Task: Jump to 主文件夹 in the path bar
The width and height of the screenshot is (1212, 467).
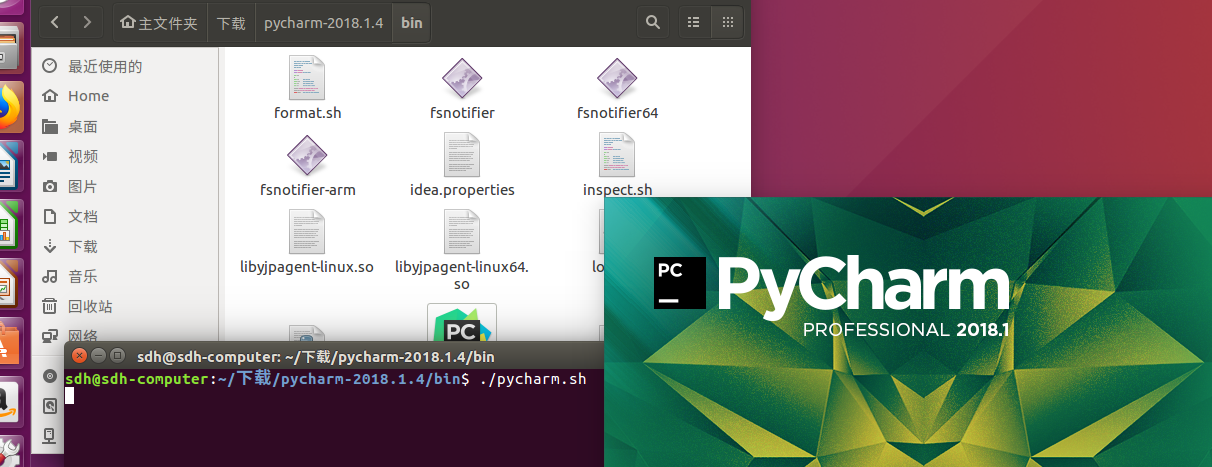Action: click(x=160, y=22)
